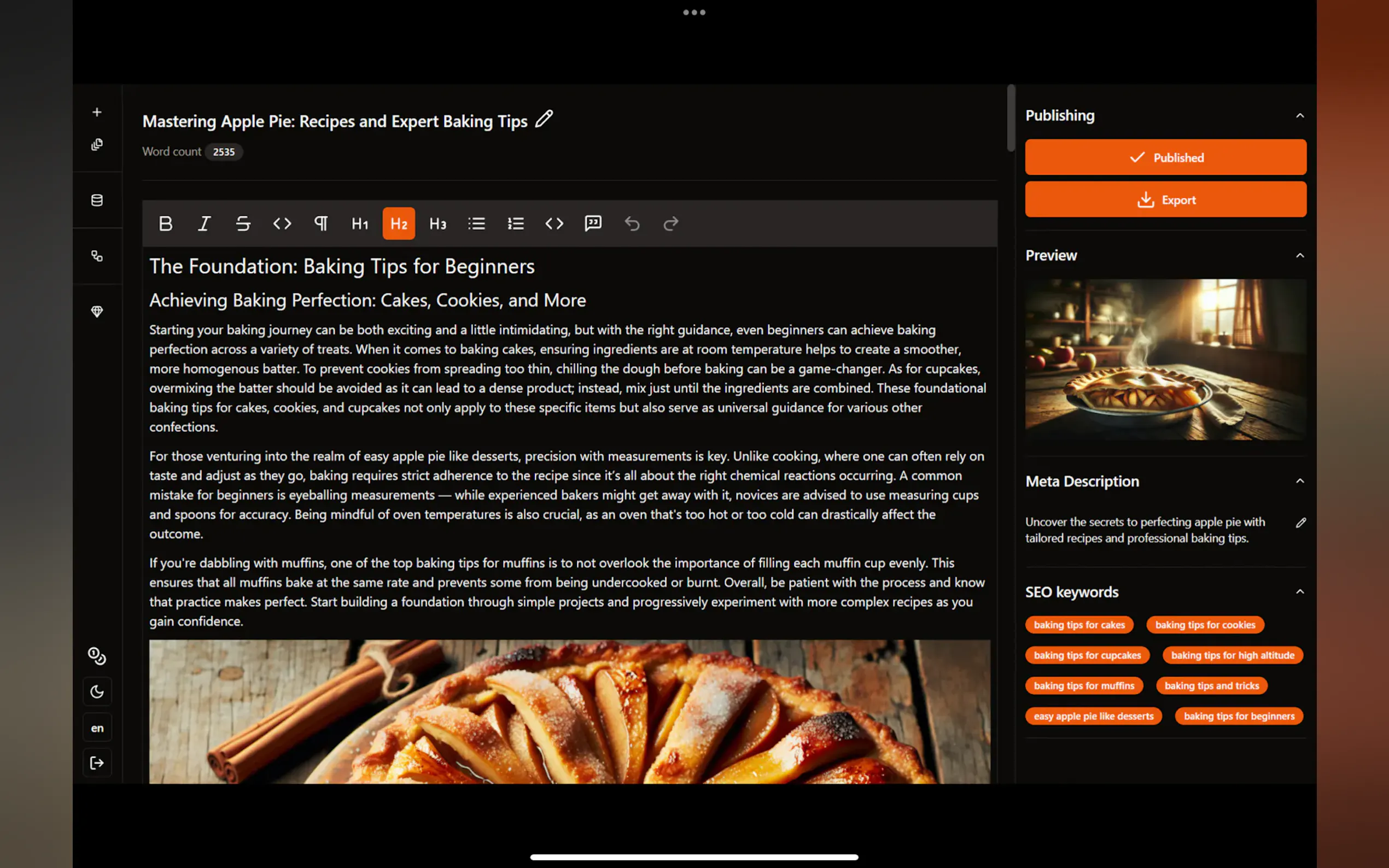Click the redo arrow in toolbar
Viewport: 1389px width, 868px height.
[670, 224]
